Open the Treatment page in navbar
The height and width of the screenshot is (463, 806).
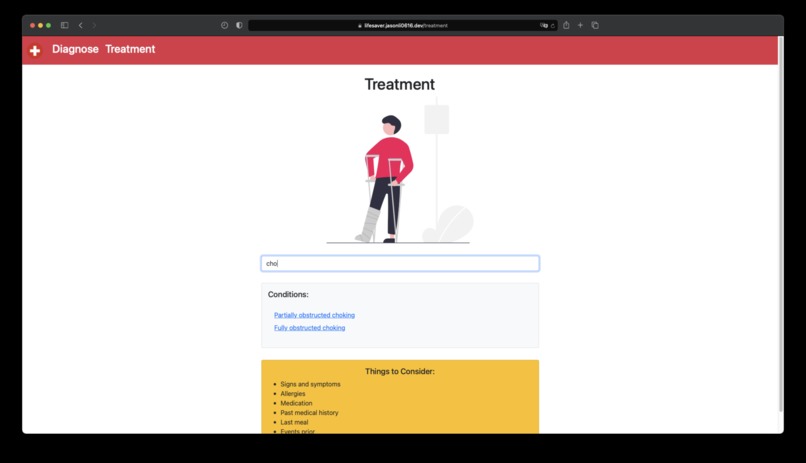click(130, 49)
